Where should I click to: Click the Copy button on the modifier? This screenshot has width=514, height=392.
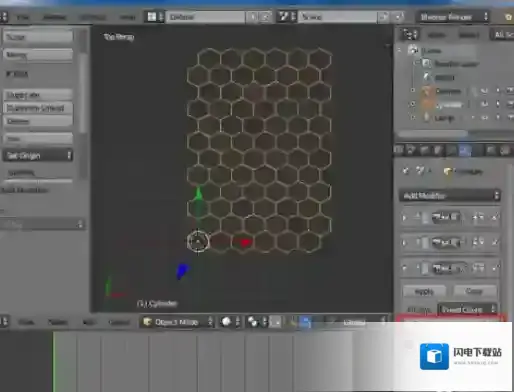tap(474, 291)
